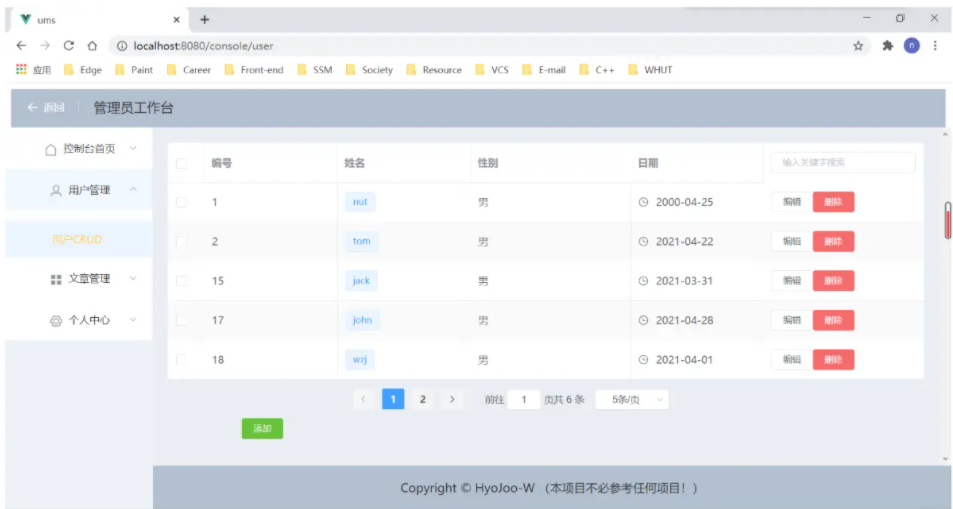This screenshot has width=953, height=509.
Task: Check the row checkbox for user jack
Action: 181,281
